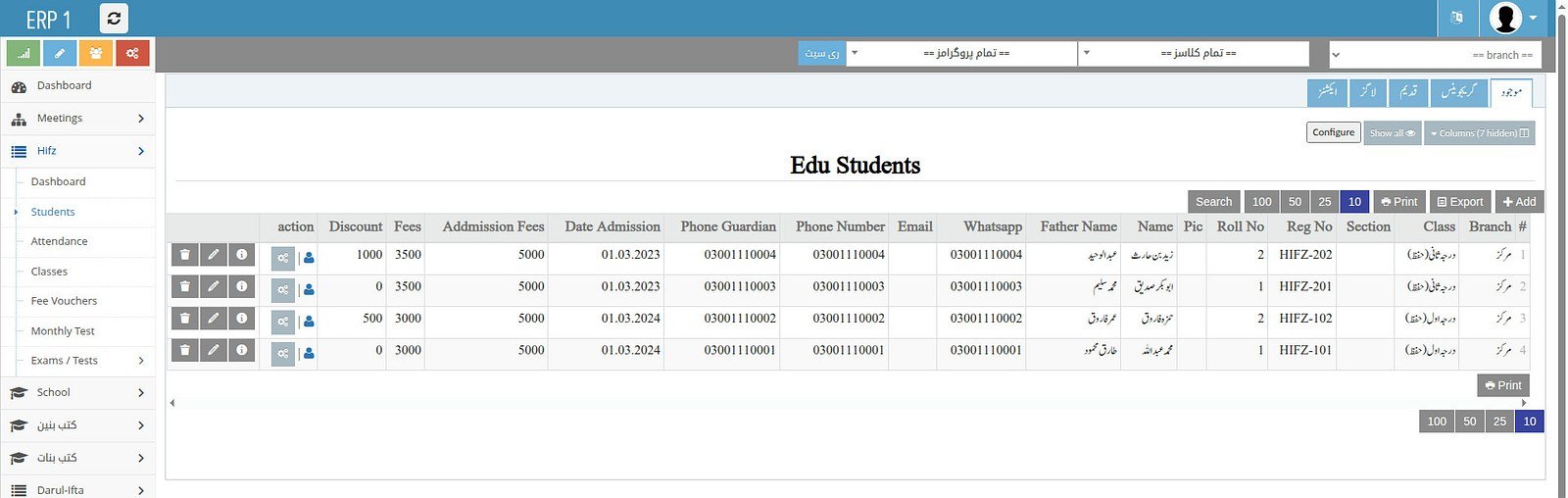This screenshot has height=498, width=1568.
Task: Open the red settings gears shortcut
Action: tap(132, 53)
